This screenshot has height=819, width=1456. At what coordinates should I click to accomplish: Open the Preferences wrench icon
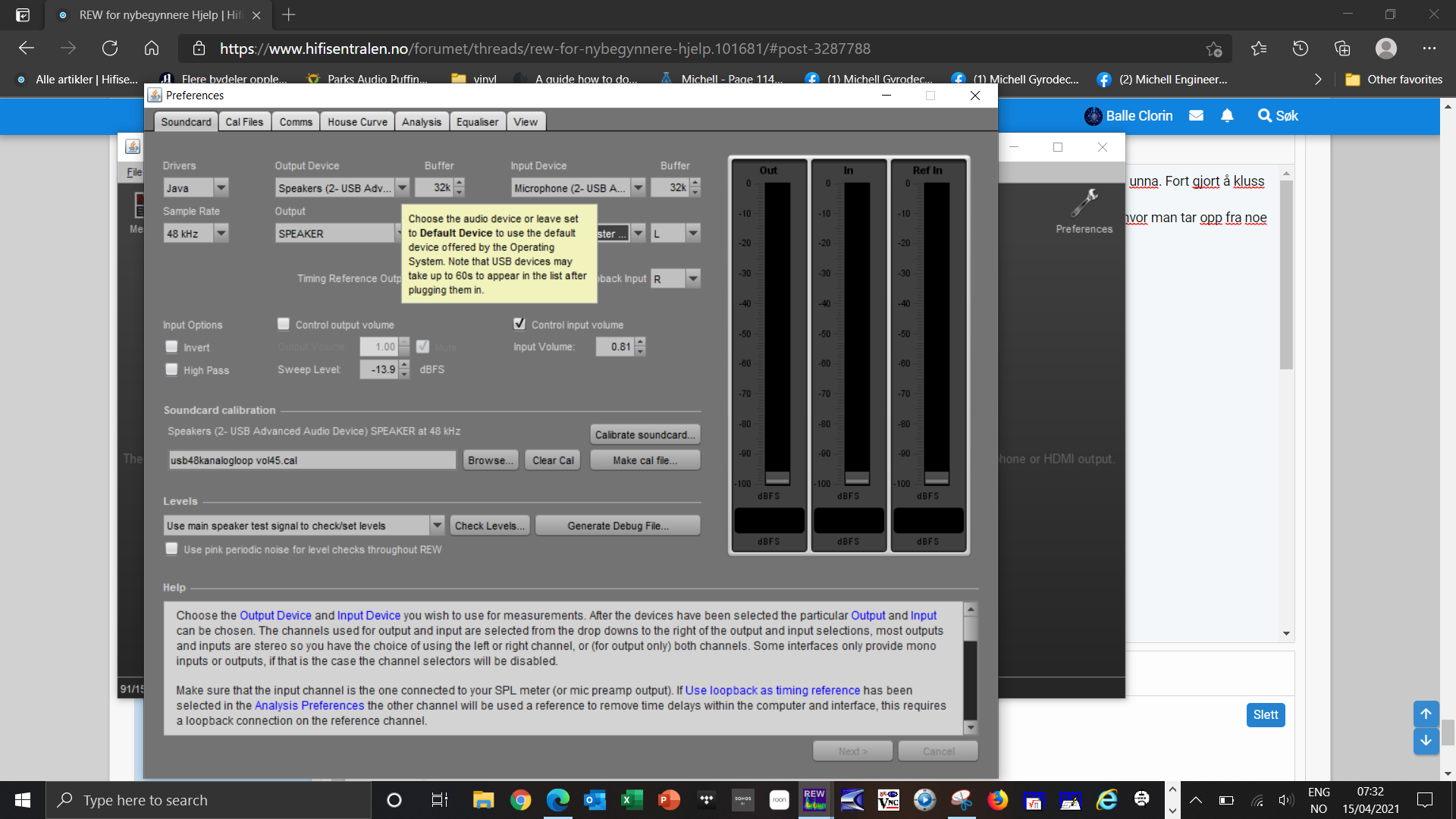click(x=1084, y=205)
